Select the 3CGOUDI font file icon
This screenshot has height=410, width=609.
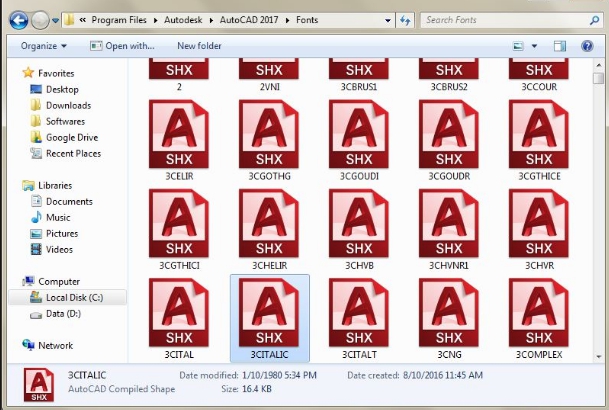coord(359,134)
